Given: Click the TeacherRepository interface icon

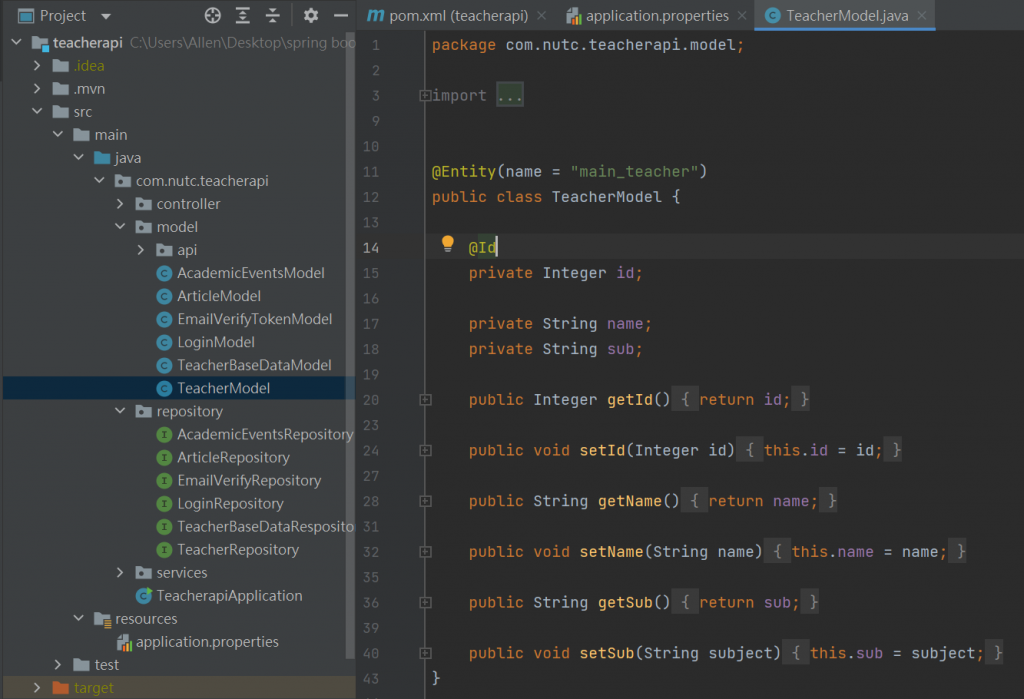Looking at the screenshot, I should (x=164, y=549).
